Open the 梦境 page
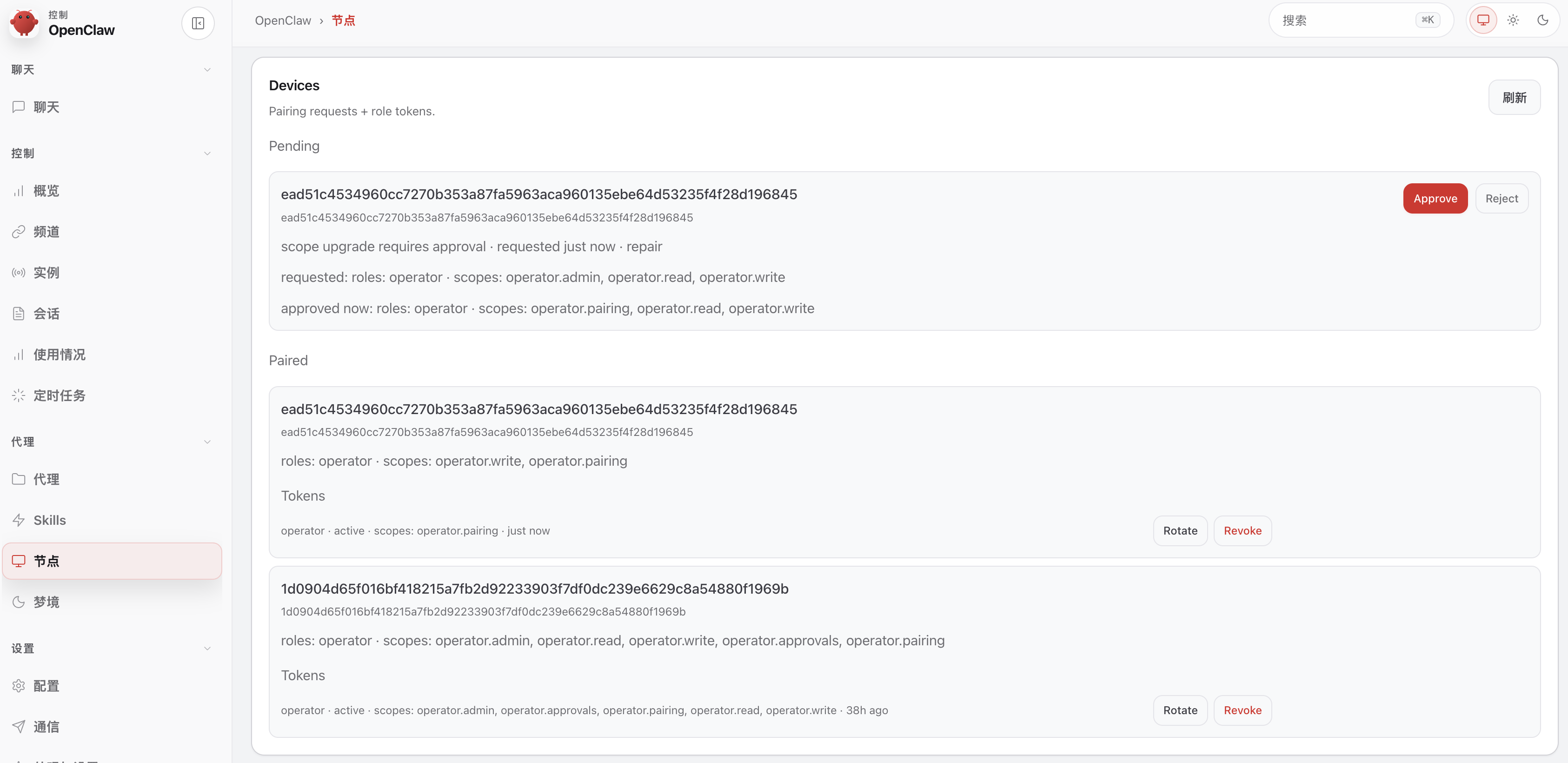The image size is (1568, 763). click(112, 602)
